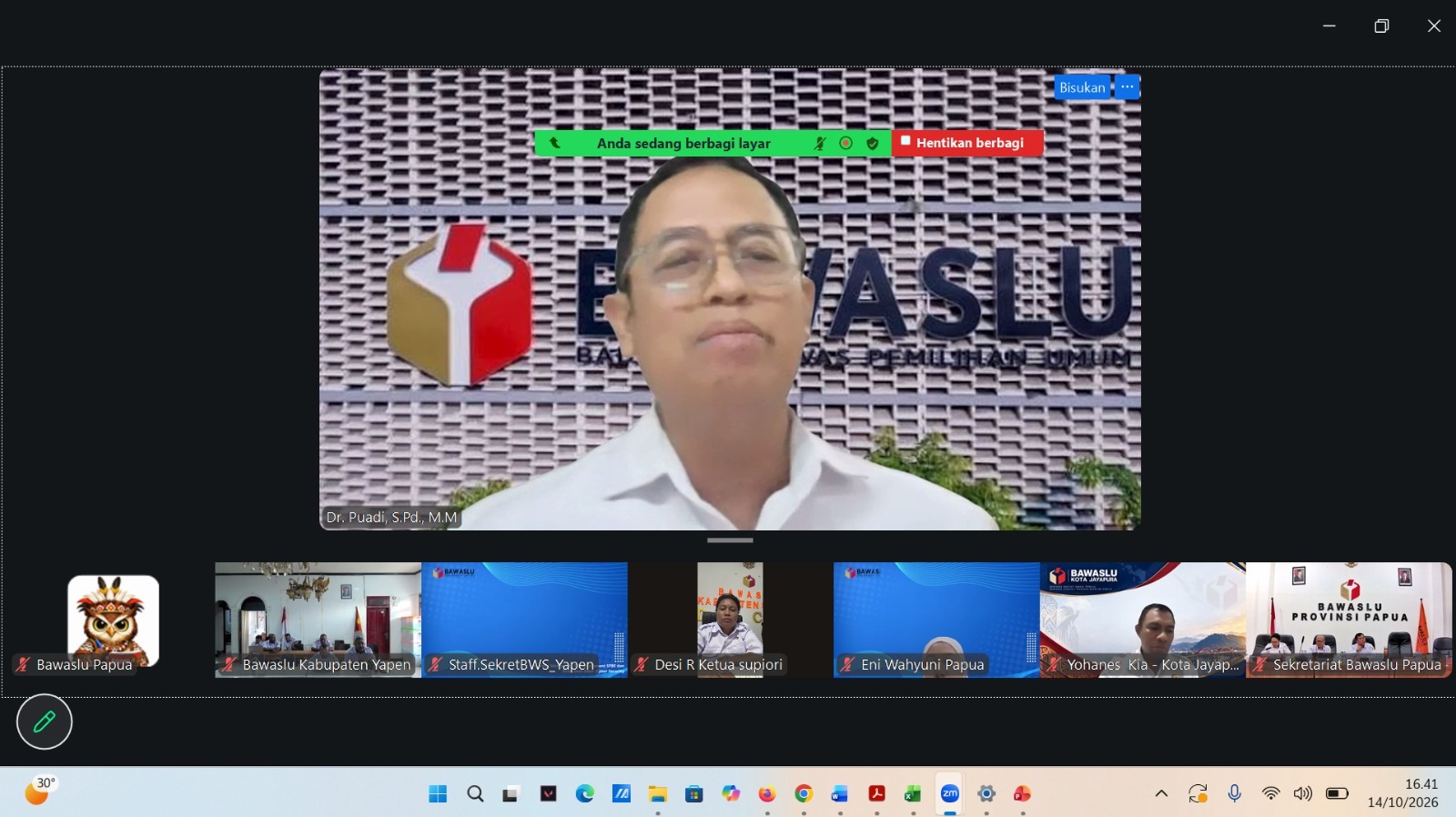This screenshot has width=1456, height=817.
Task: Open Microsoft Edge from the taskbar
Action: point(584,793)
